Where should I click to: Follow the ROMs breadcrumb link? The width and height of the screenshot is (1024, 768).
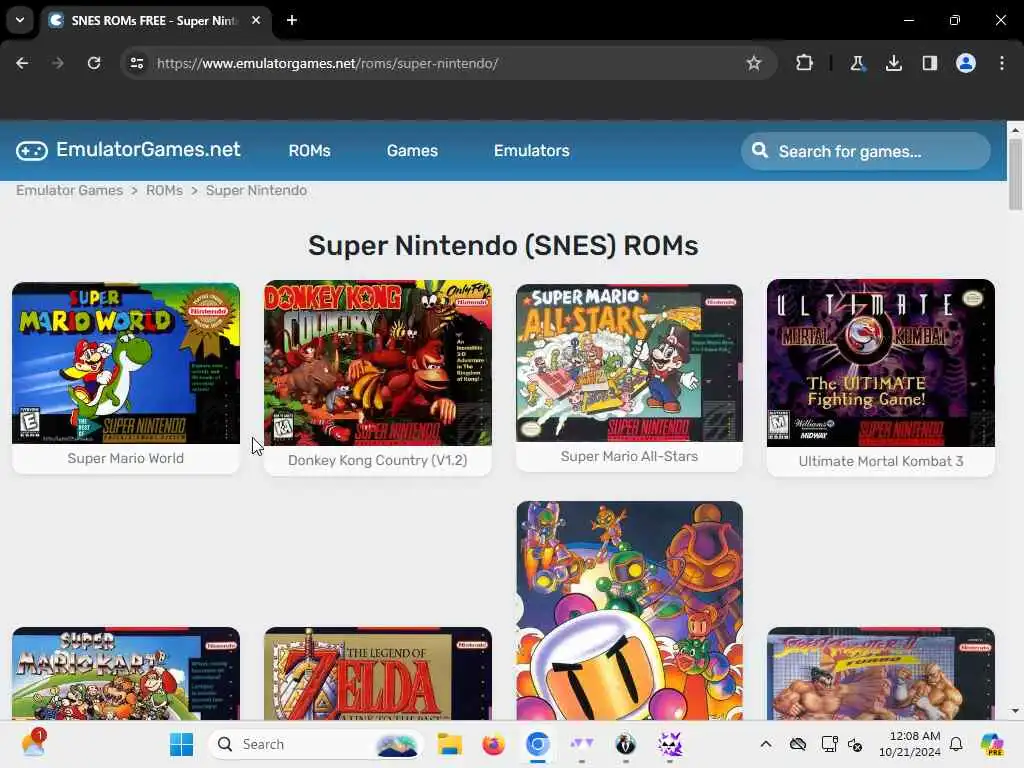tap(164, 190)
